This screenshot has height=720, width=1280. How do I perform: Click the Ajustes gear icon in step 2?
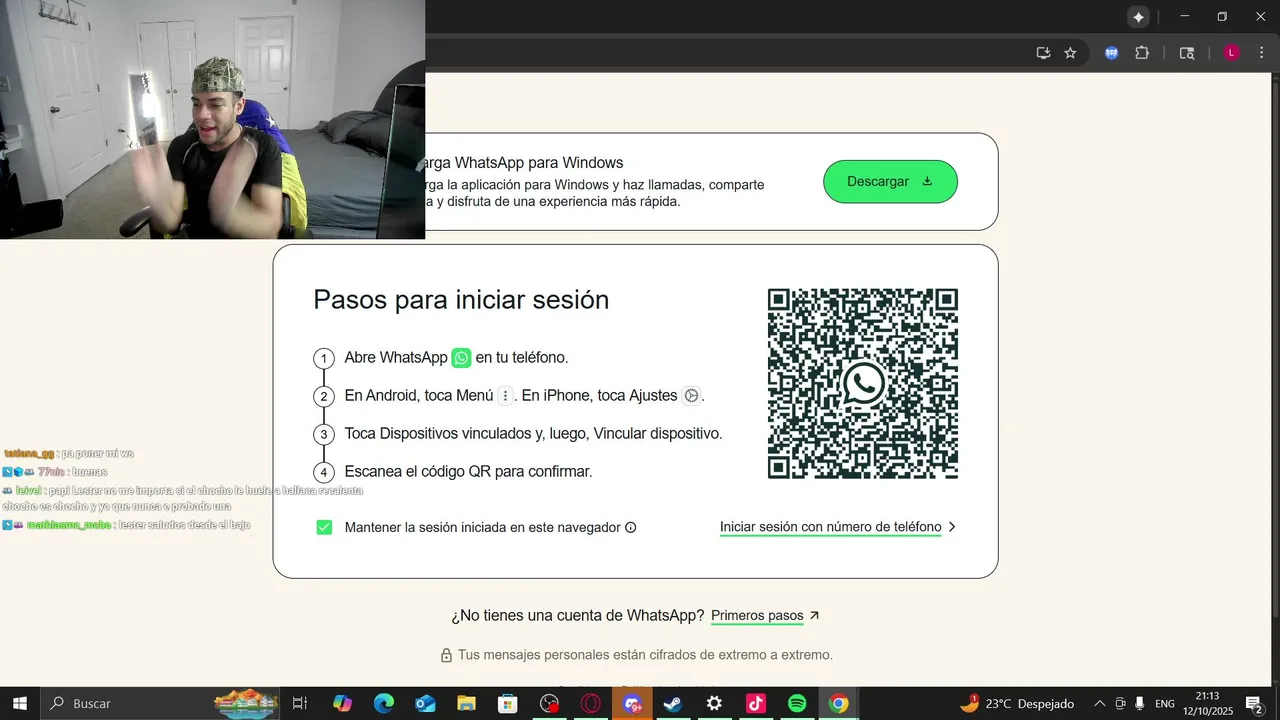pos(691,396)
